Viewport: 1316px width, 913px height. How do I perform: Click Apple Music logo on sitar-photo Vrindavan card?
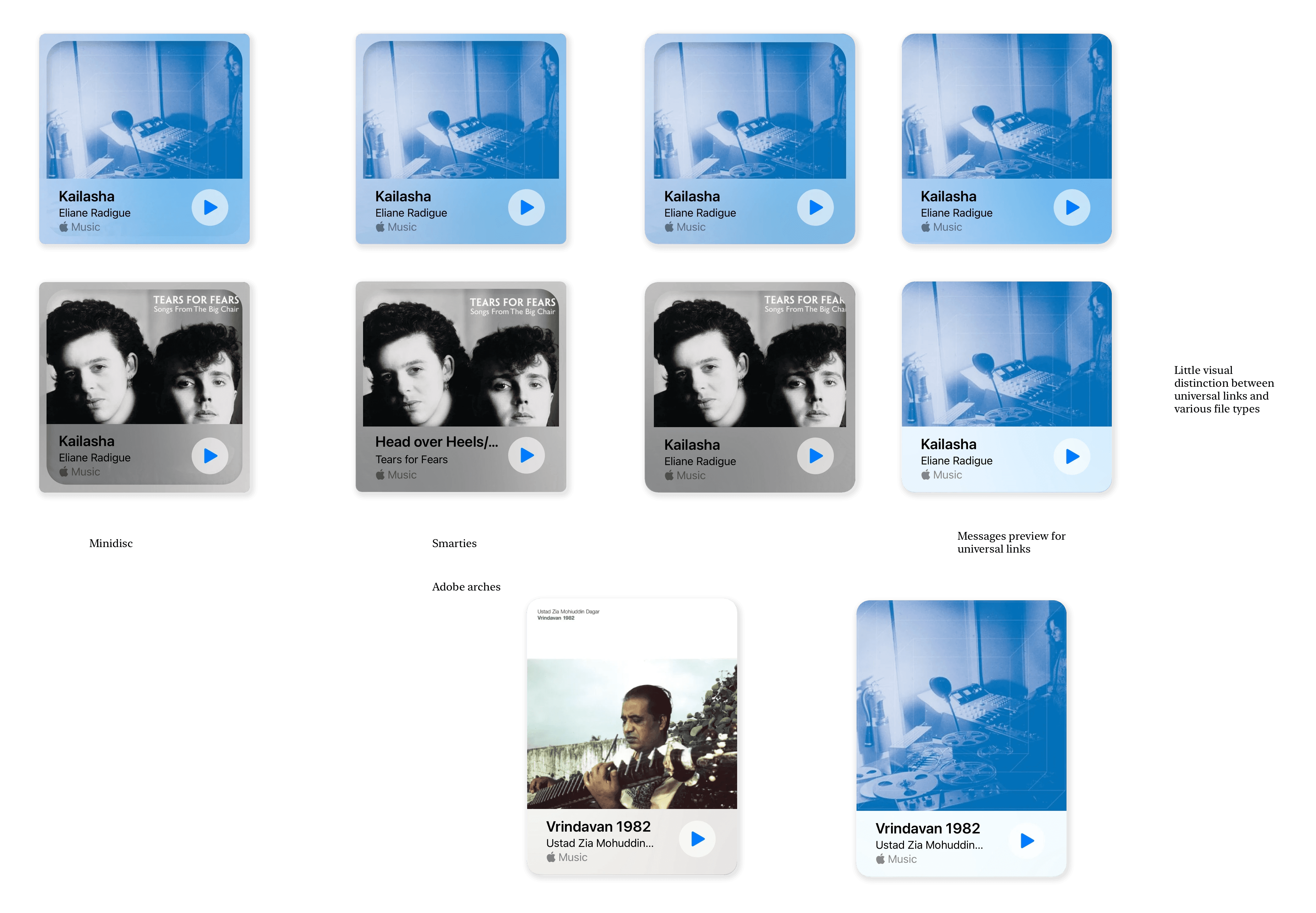tap(551, 857)
